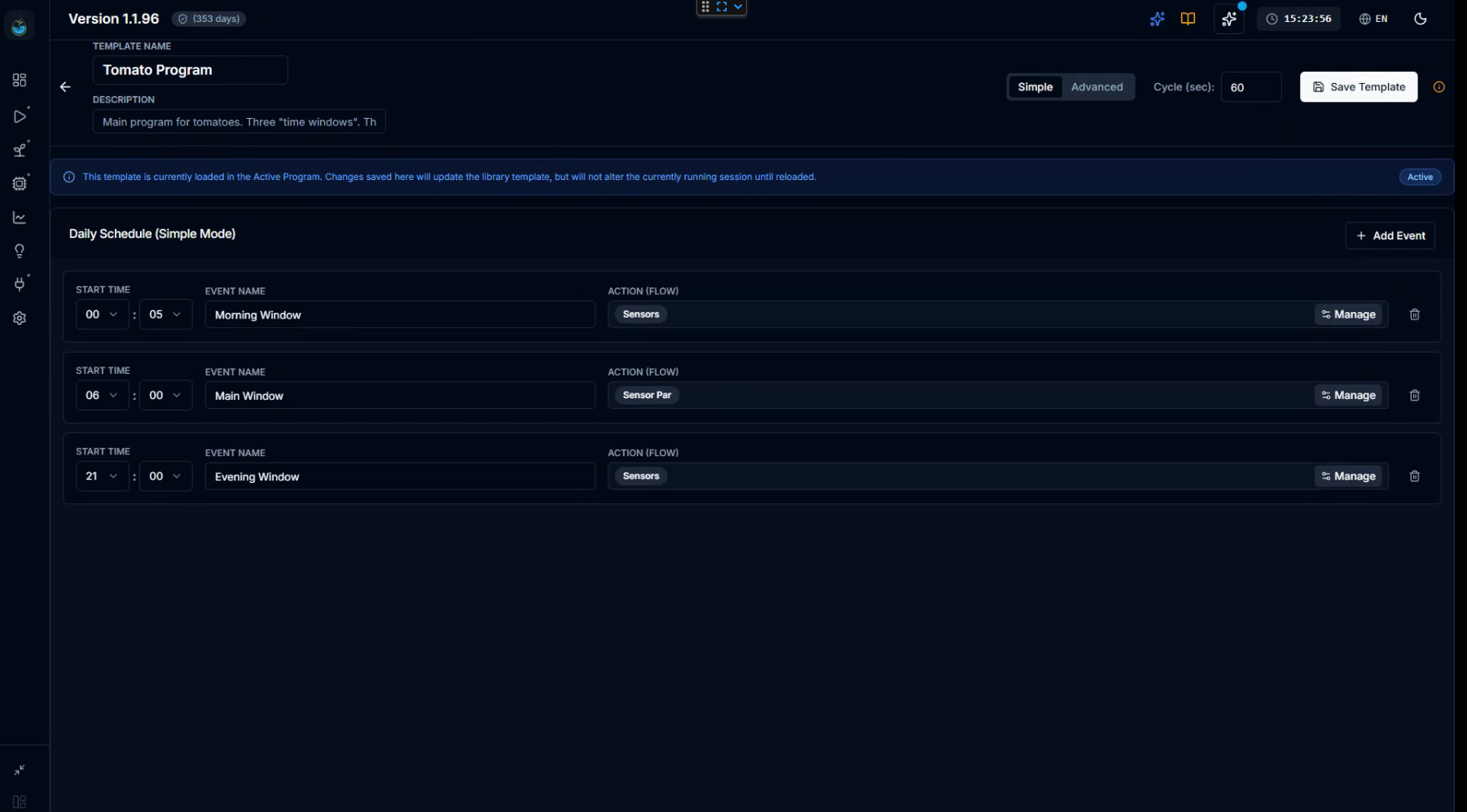The height and width of the screenshot is (812, 1467).
Task: Click the blue sparkles icon in the header
Action: tap(1157, 19)
